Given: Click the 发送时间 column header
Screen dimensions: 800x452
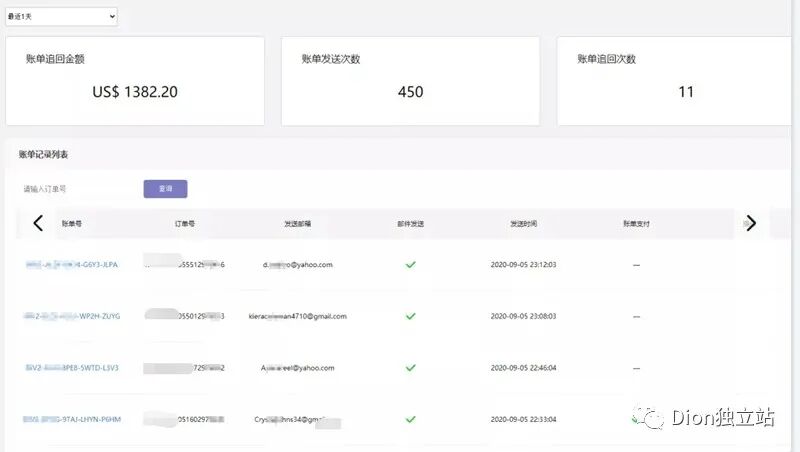Looking at the screenshot, I should (523, 223).
